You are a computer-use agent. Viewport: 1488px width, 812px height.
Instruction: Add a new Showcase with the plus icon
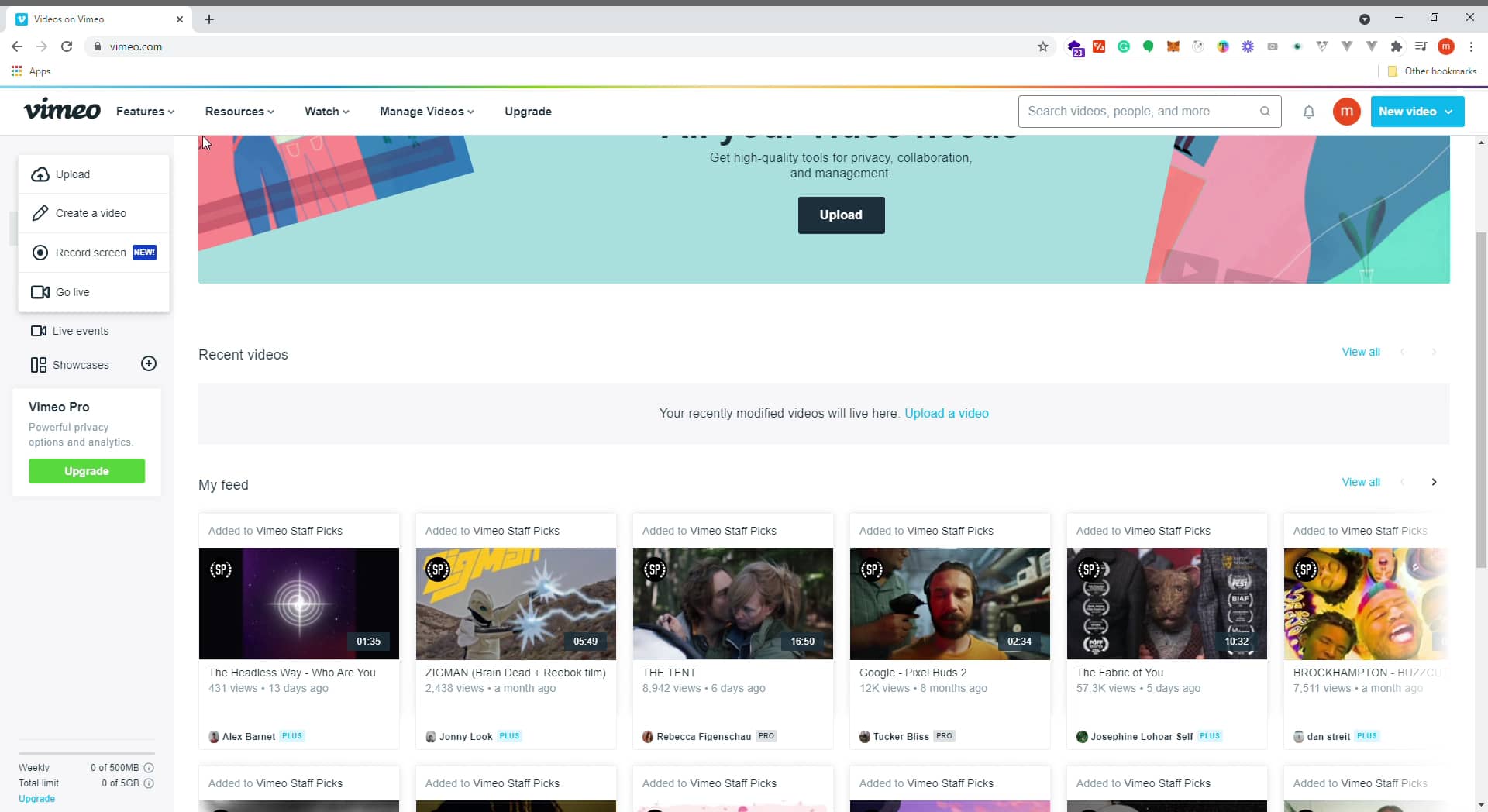coord(149,363)
